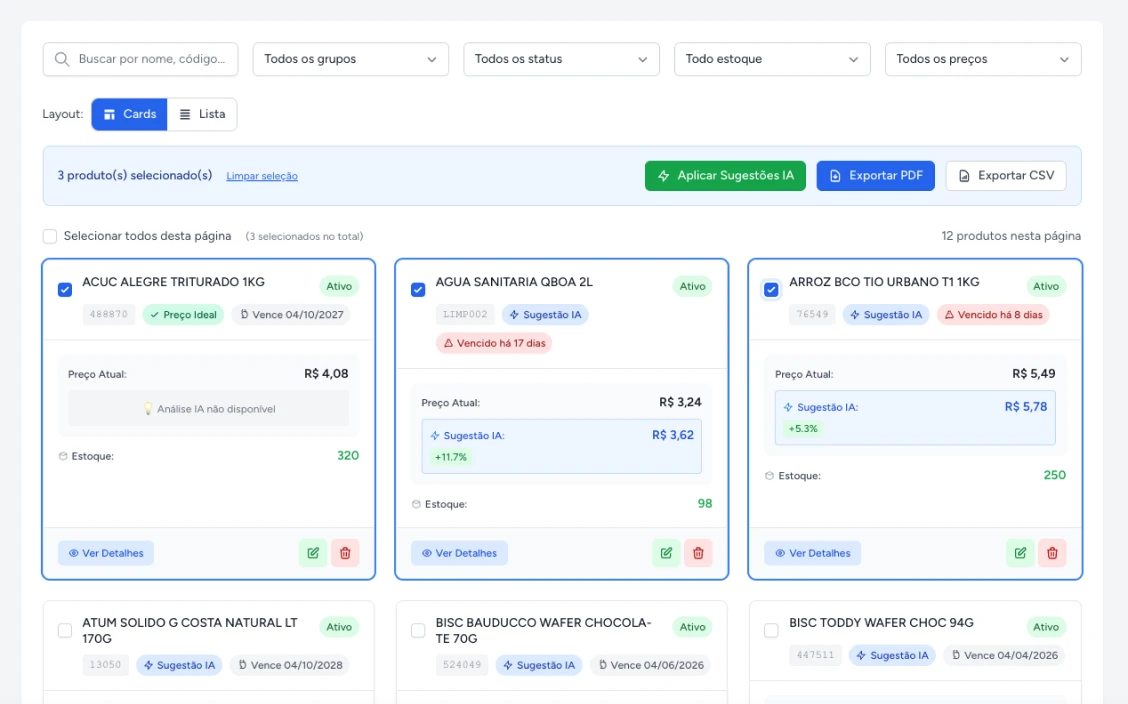The image size is (1128, 704).
Task: Click the edit icon on ARROZ BCO card
Action: pyautogui.click(x=1020, y=553)
